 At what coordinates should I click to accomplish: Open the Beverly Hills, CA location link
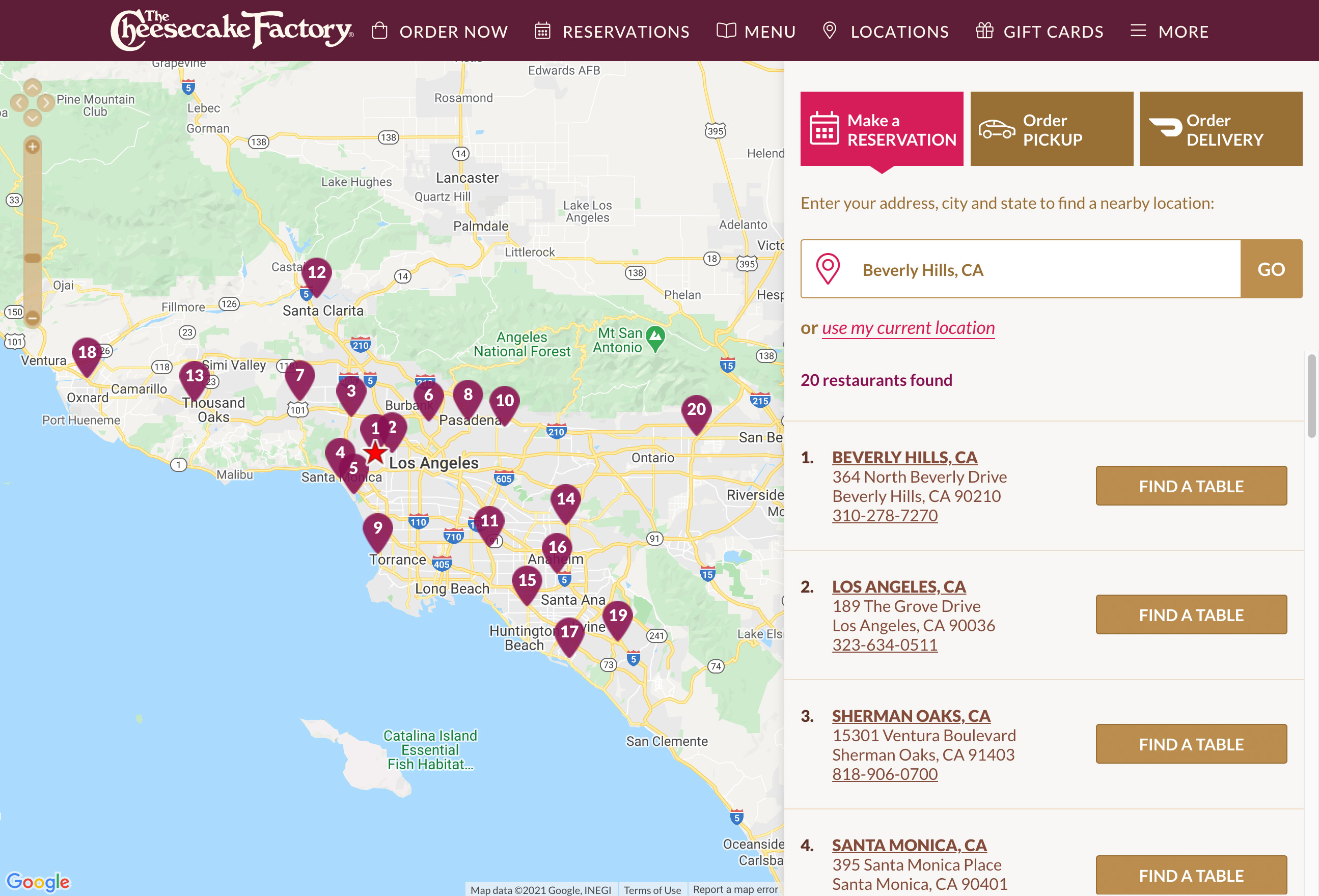pyautogui.click(x=904, y=457)
